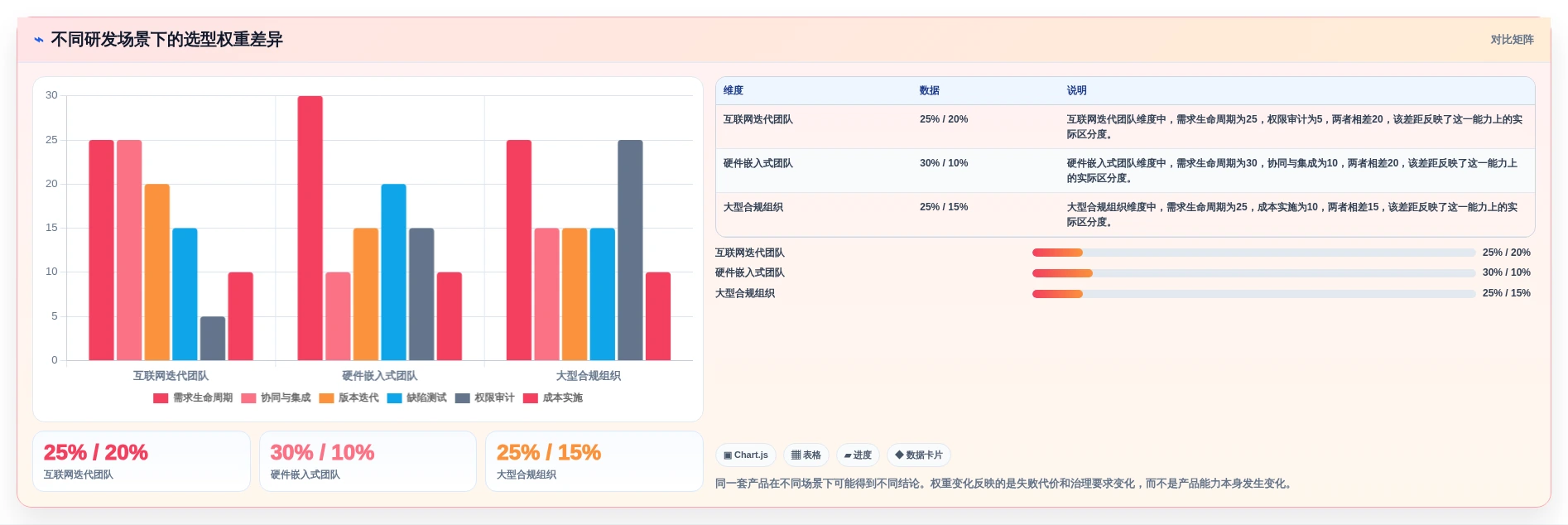Toggle 缺陷测试 legend swatch
This screenshot has height=525, width=1568.
(x=394, y=398)
